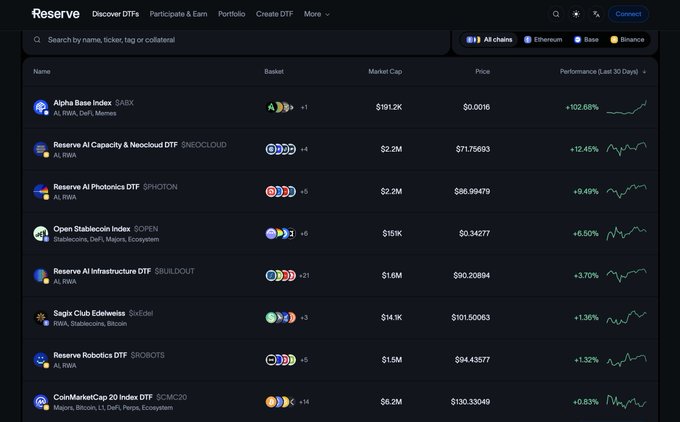The width and height of the screenshot is (680, 422).
Task: Sort by Performance (Last 30 Days) arrow
Action: 644,72
